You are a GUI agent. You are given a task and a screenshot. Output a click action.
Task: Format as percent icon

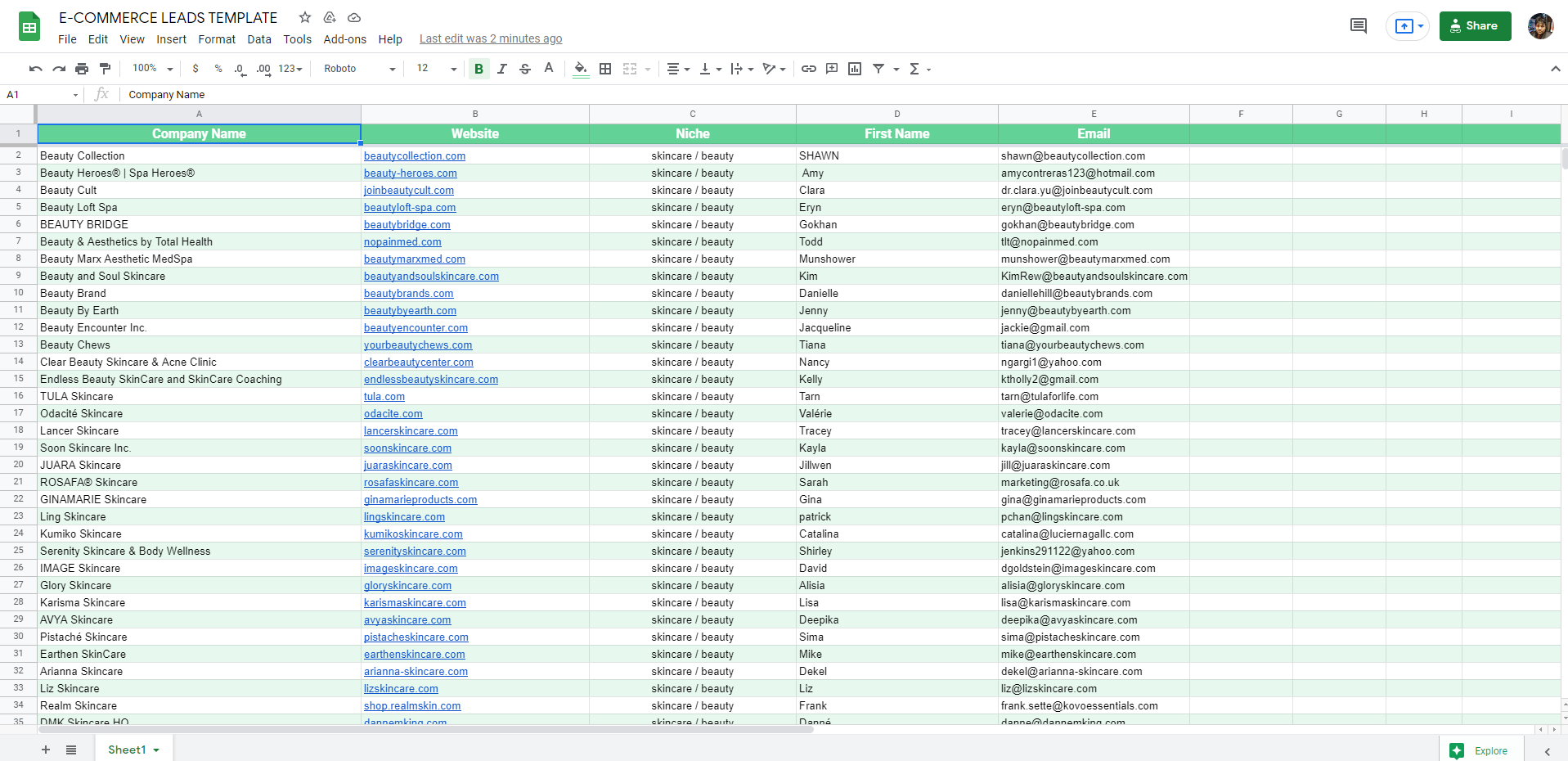(218, 69)
